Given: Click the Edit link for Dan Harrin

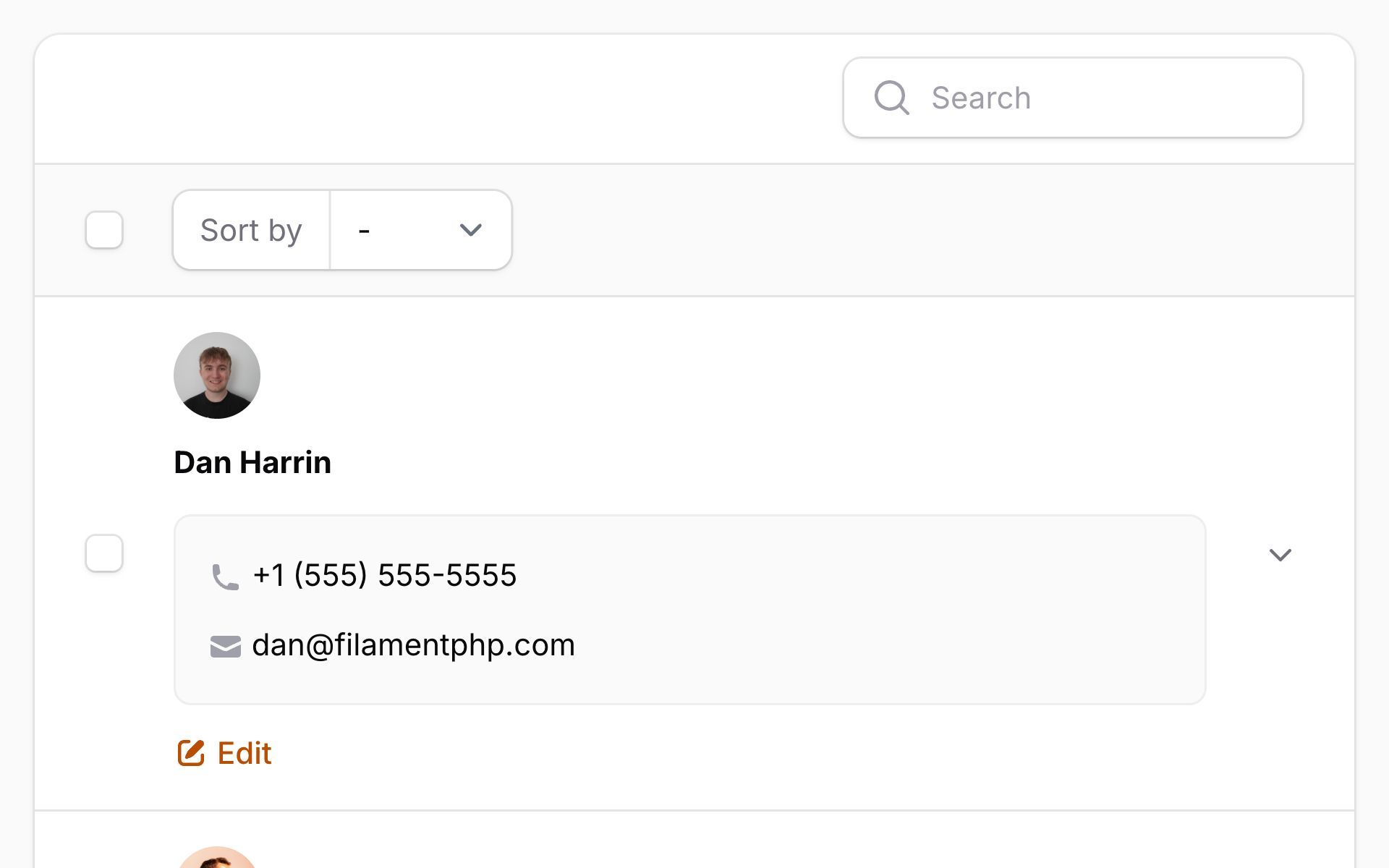Looking at the screenshot, I should point(225,753).
